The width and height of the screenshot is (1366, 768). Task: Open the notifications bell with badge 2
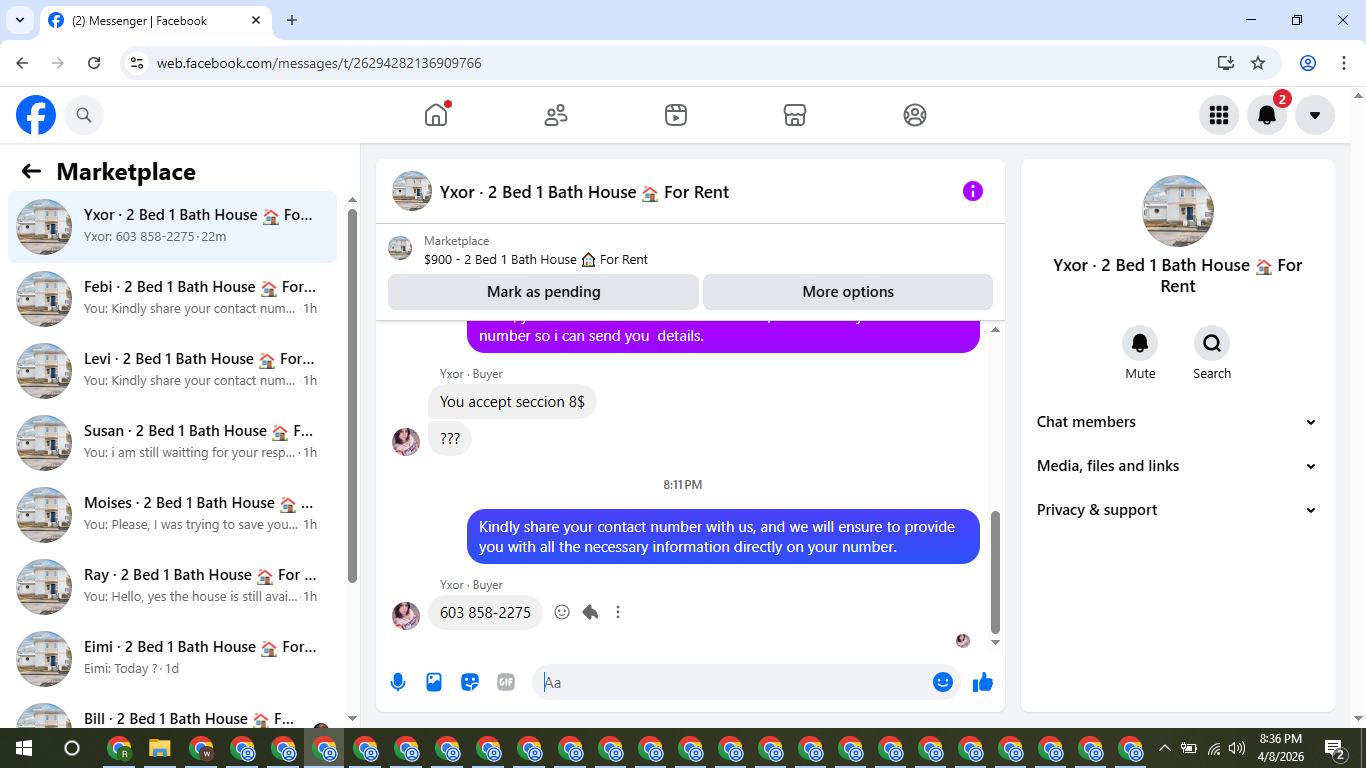(x=1266, y=115)
